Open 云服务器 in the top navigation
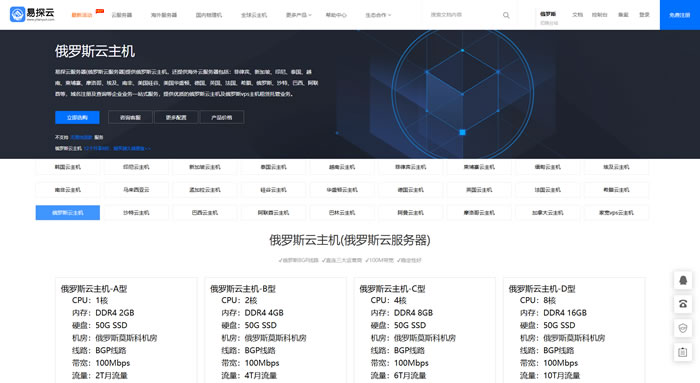 (x=121, y=15)
